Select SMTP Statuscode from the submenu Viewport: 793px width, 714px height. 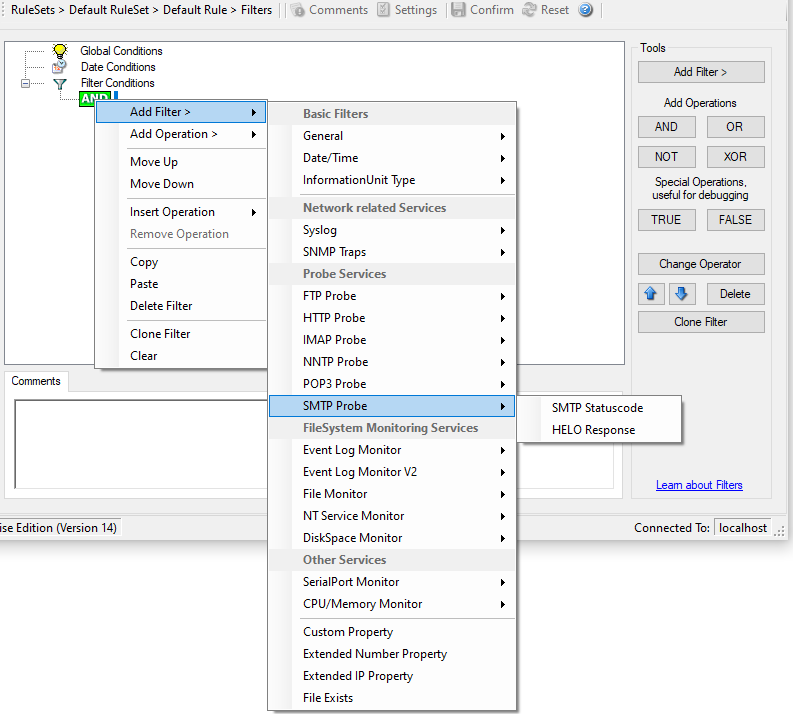click(x=597, y=408)
